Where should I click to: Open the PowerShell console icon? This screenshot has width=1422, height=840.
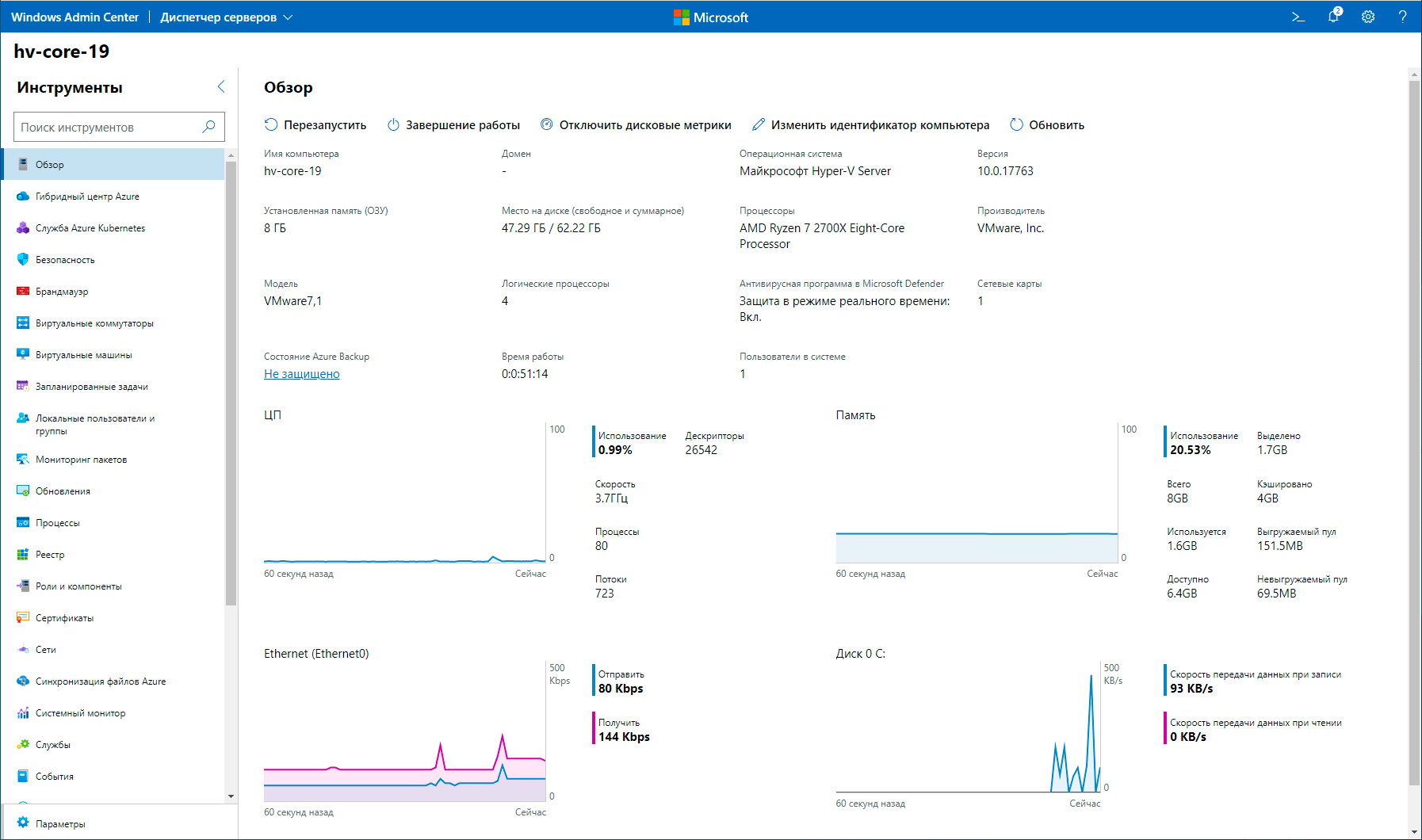[1298, 17]
